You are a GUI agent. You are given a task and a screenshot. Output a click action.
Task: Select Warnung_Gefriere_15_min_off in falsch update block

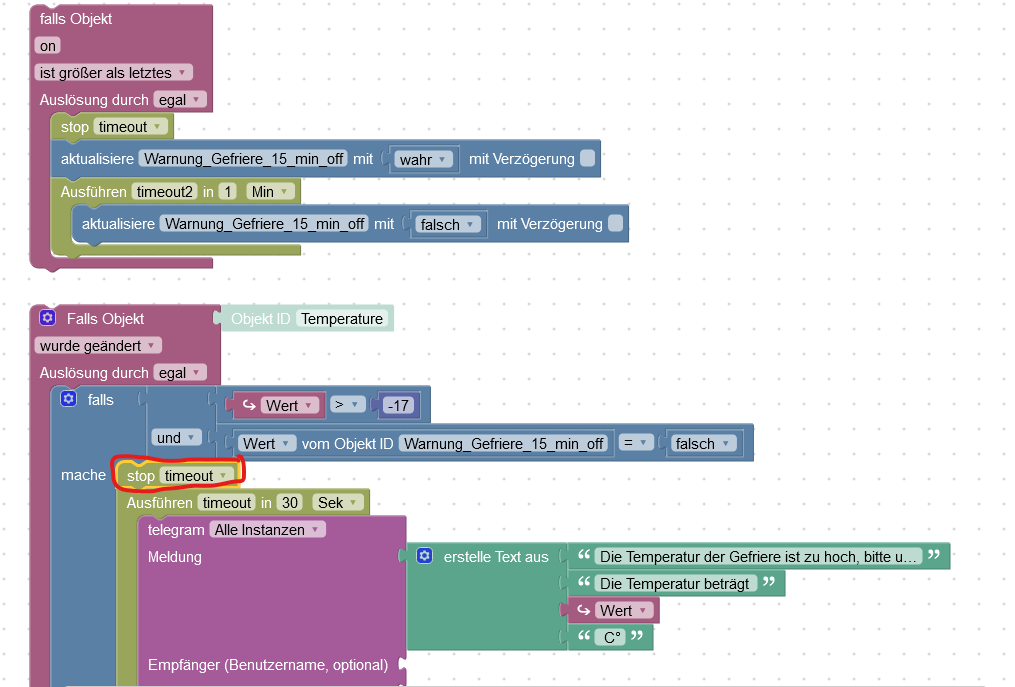[x=264, y=223]
